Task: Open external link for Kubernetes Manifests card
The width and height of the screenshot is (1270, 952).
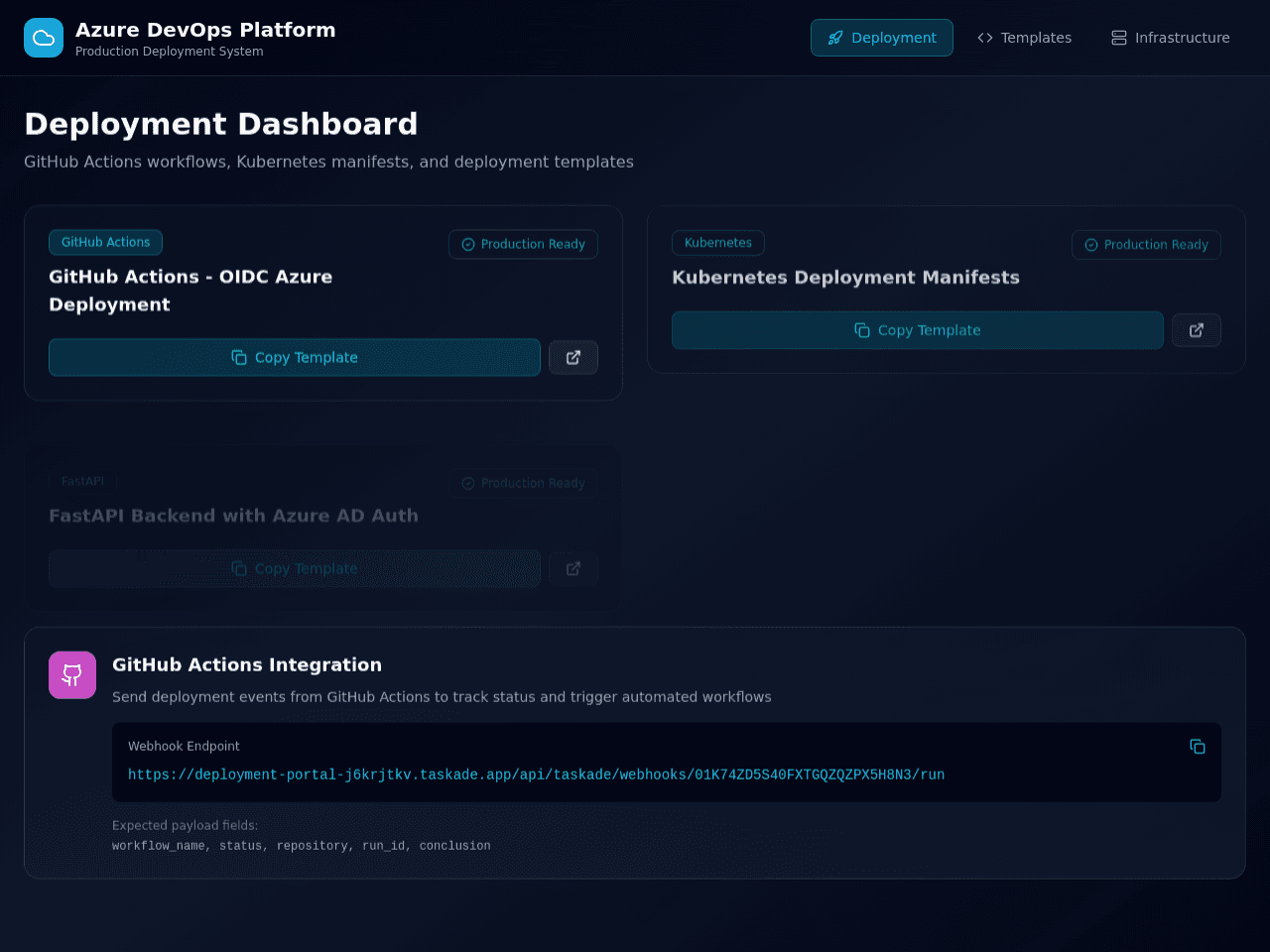Action: tap(1197, 330)
